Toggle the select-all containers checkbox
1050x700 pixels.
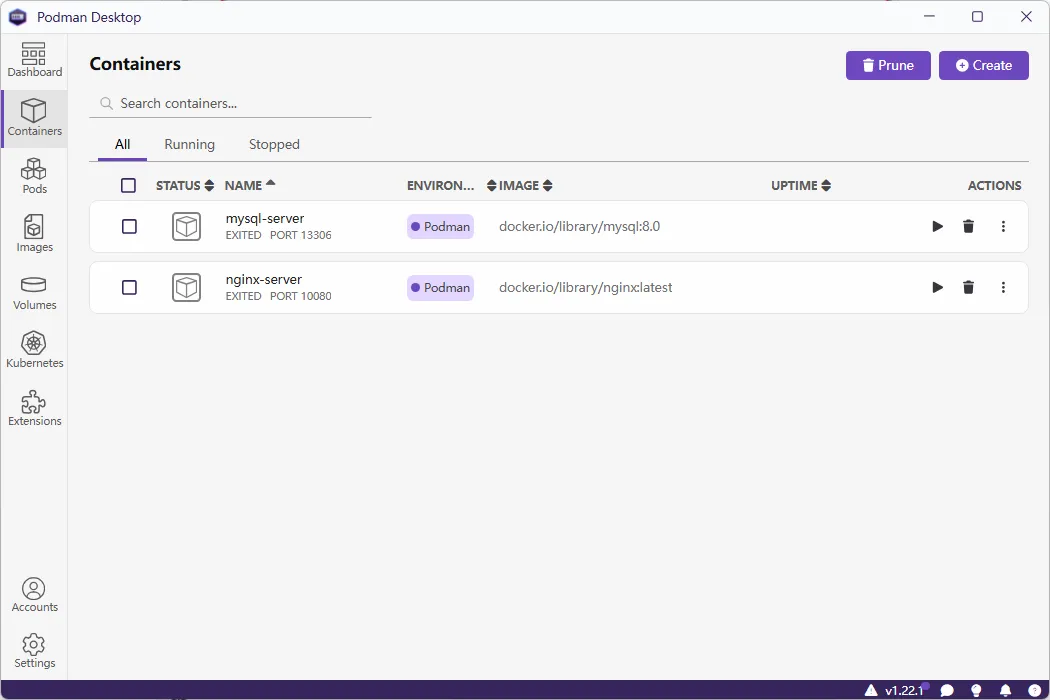128,186
